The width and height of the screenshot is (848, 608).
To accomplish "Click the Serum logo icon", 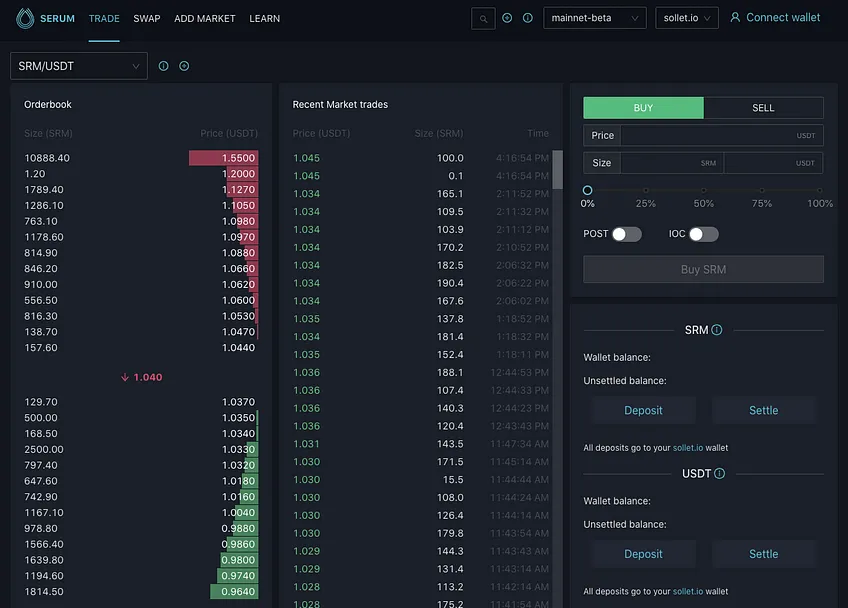I will click(x=25, y=18).
